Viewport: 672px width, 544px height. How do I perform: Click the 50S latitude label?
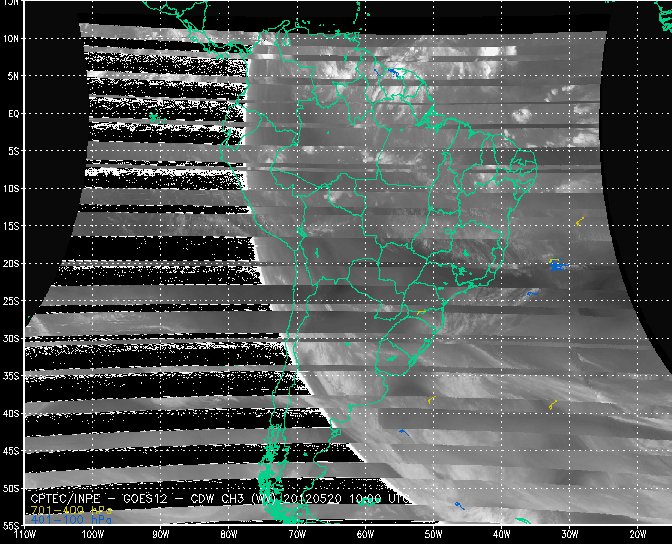[x=11, y=489]
